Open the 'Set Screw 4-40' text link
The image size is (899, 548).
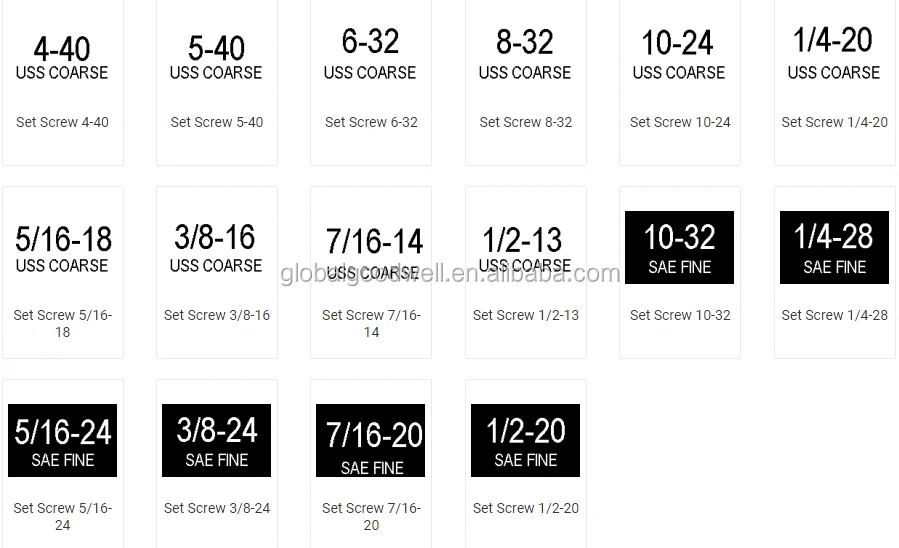tap(62, 122)
